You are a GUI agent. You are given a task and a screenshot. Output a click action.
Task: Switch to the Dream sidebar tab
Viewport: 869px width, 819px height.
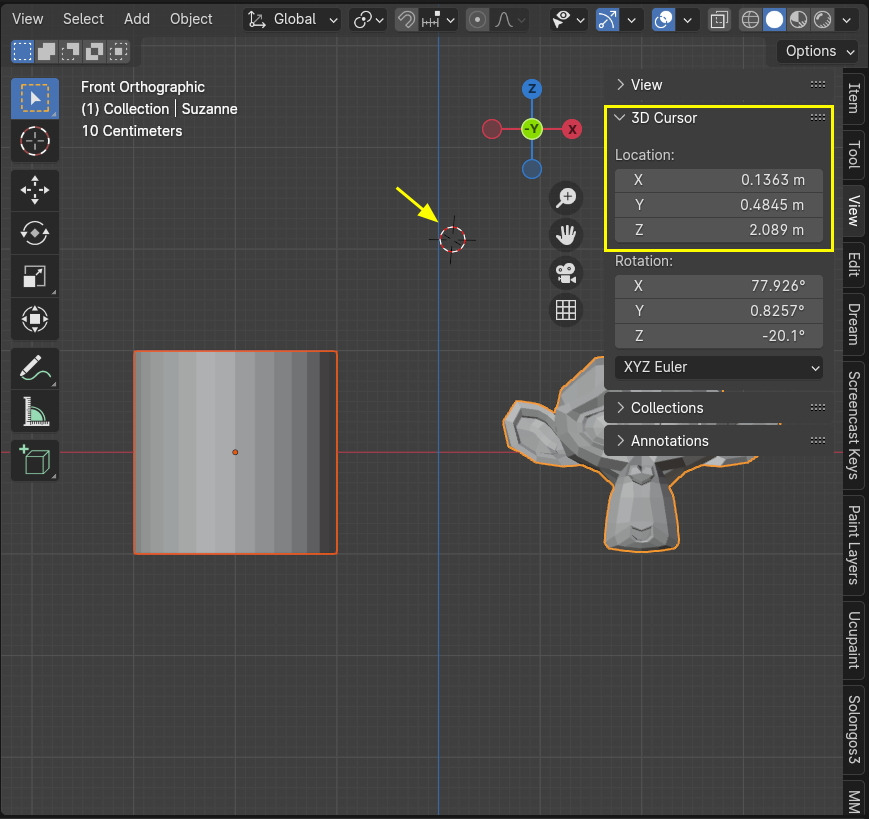point(854,324)
